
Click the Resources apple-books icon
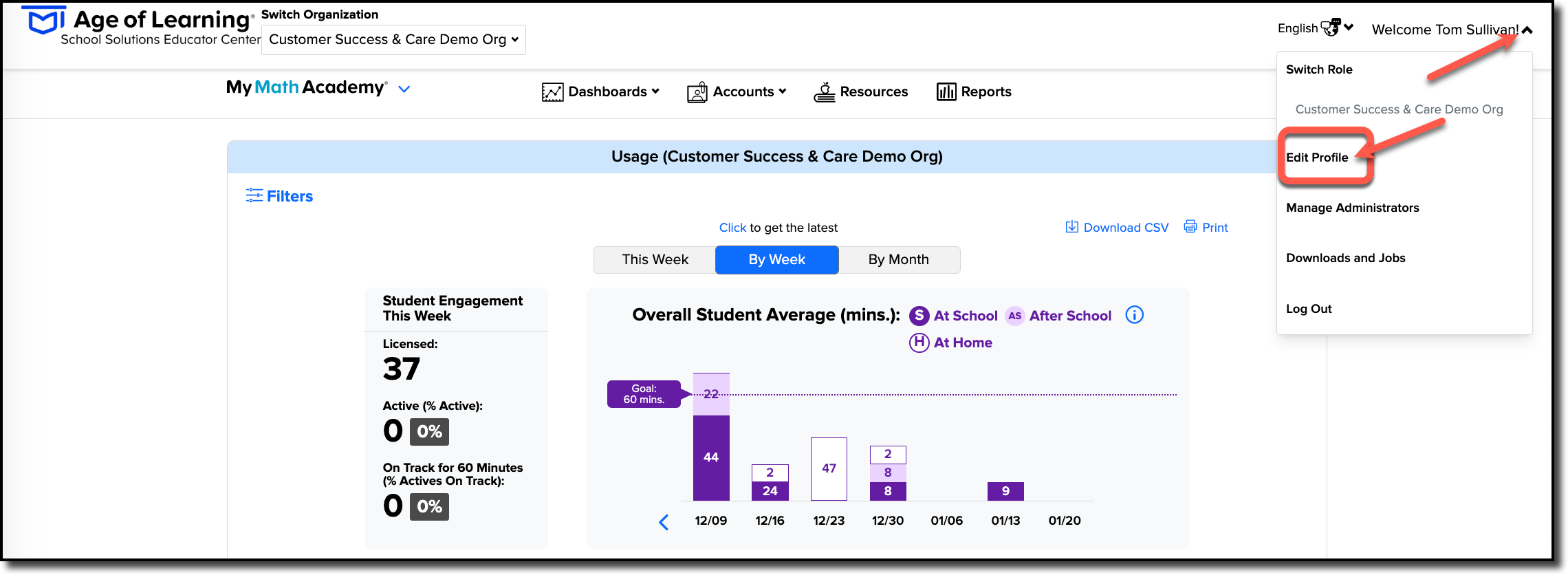point(824,91)
